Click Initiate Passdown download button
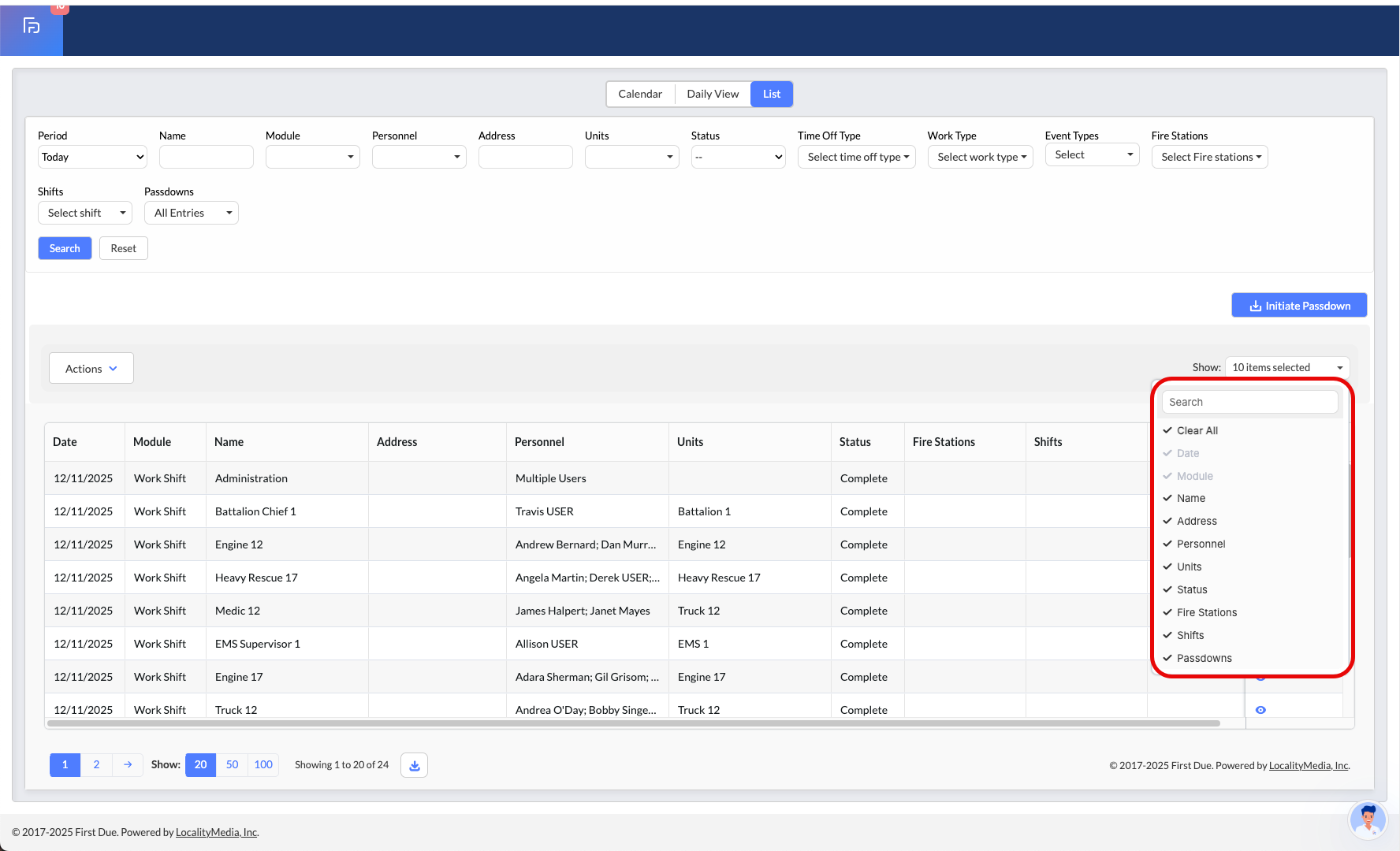This screenshot has width=1400, height=851. pyautogui.click(x=1298, y=306)
